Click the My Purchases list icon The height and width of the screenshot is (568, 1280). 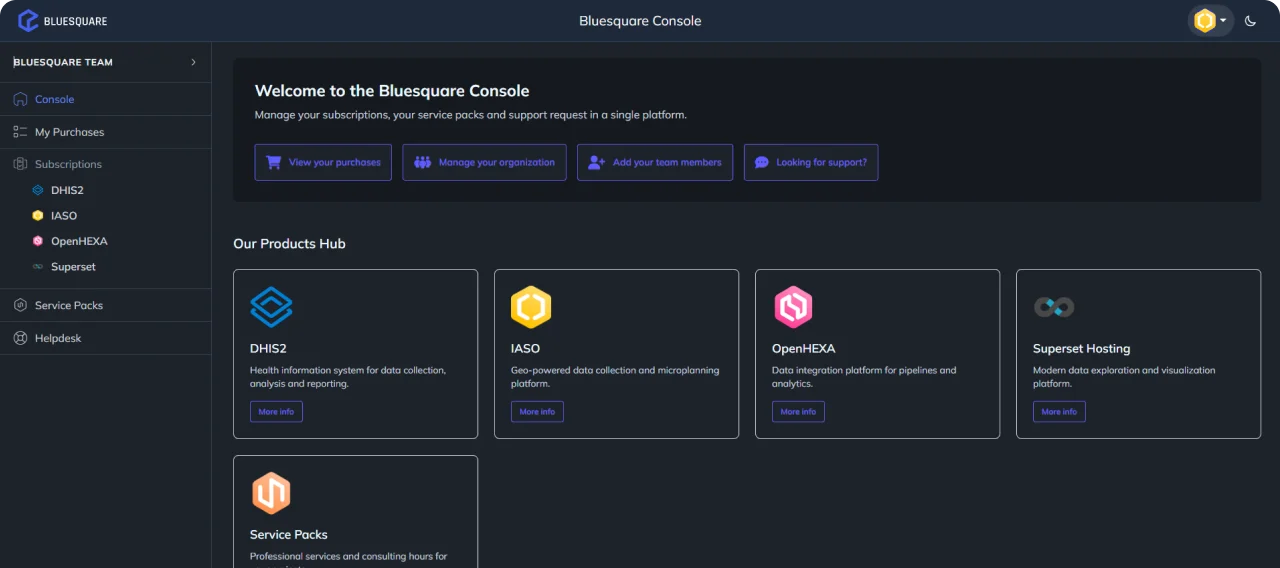coord(20,132)
